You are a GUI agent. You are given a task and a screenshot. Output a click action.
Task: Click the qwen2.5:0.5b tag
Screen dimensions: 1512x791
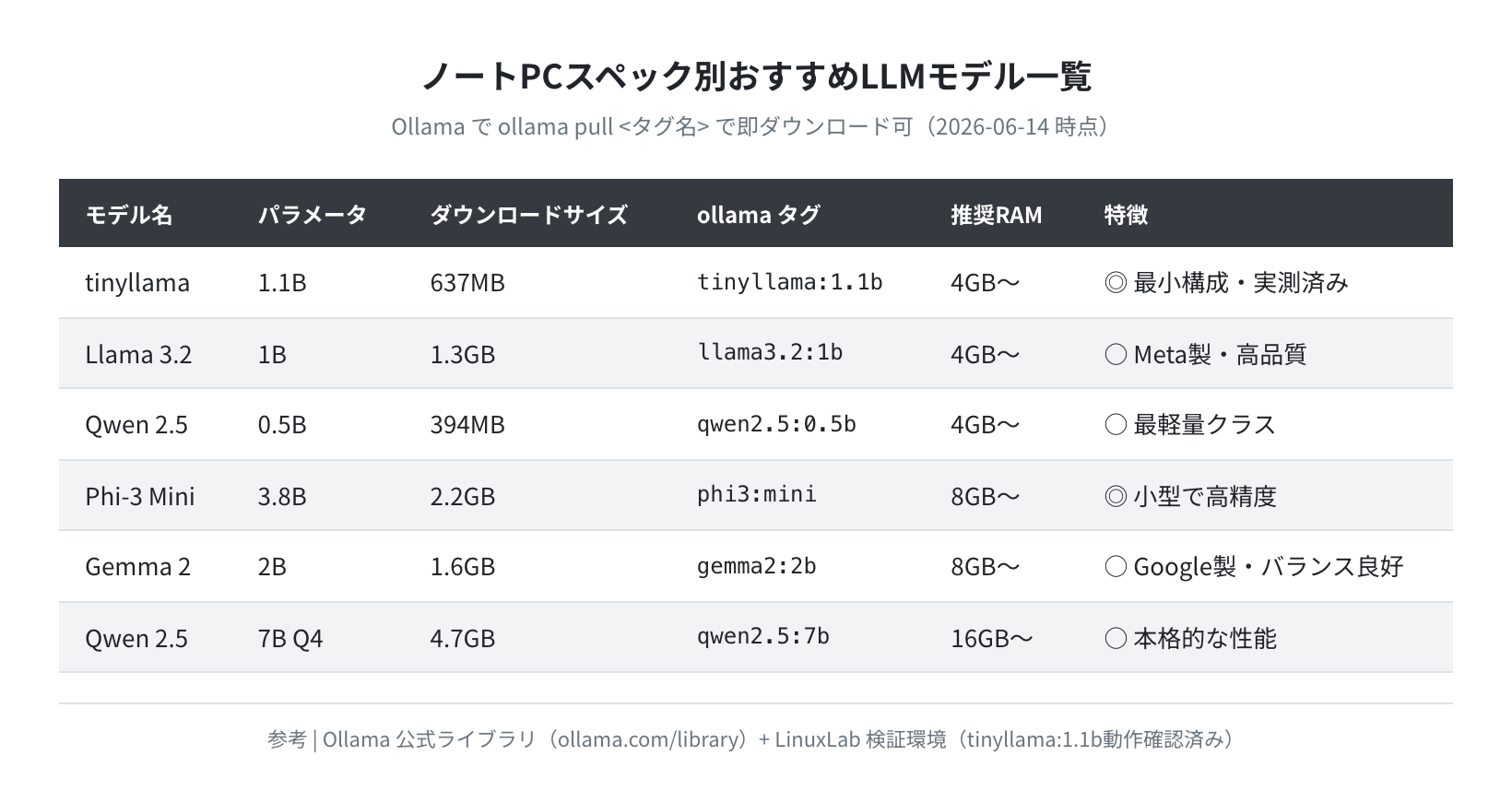[776, 424]
